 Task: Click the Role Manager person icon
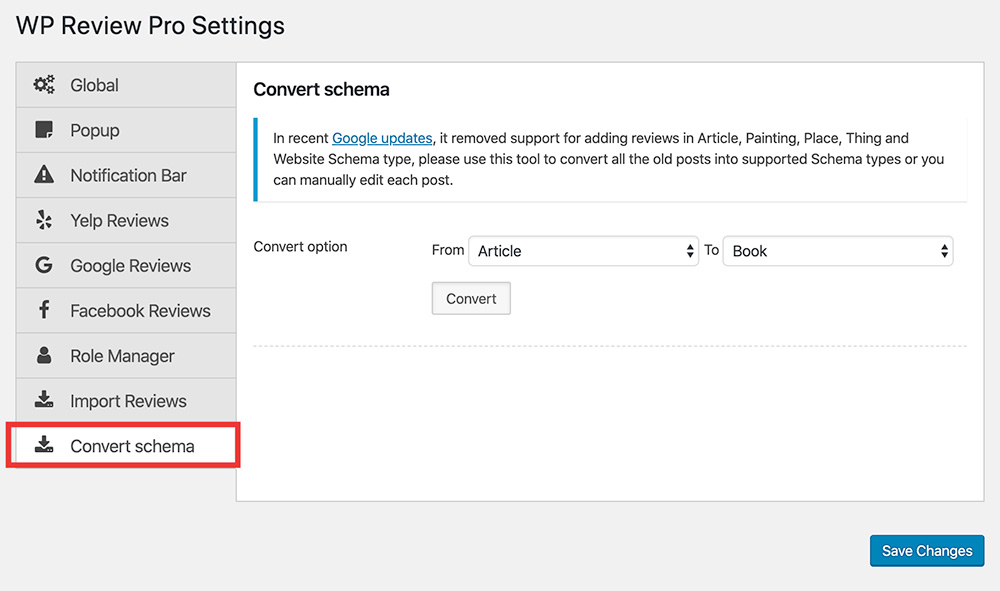coord(44,355)
